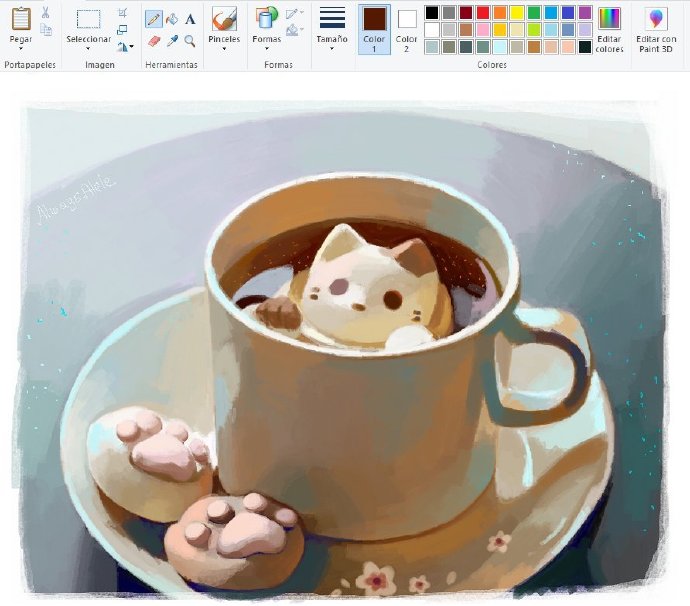Click the Tamaño line thickness icon
690x606 pixels.
(332, 18)
